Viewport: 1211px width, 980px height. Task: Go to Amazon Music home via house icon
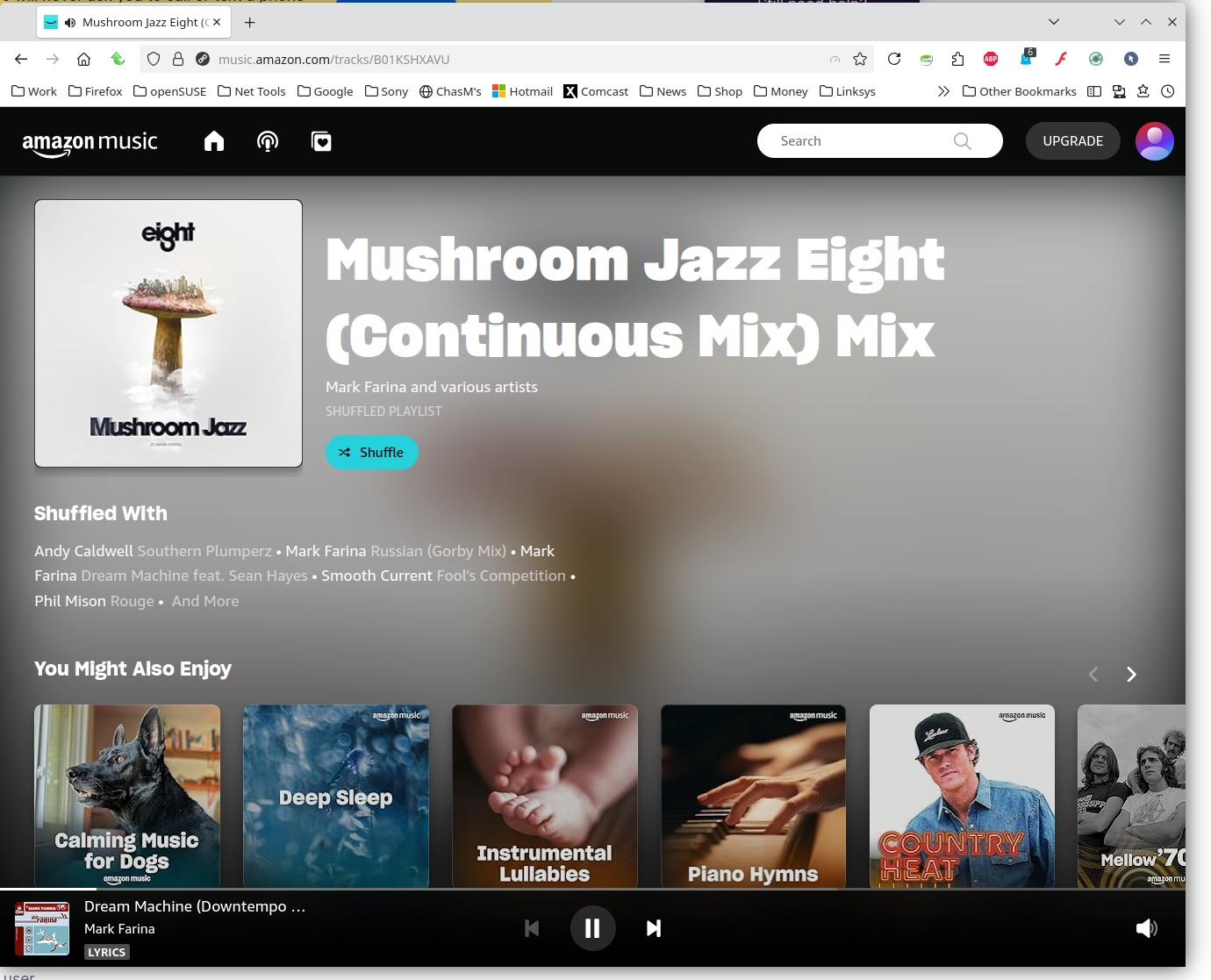pos(214,141)
